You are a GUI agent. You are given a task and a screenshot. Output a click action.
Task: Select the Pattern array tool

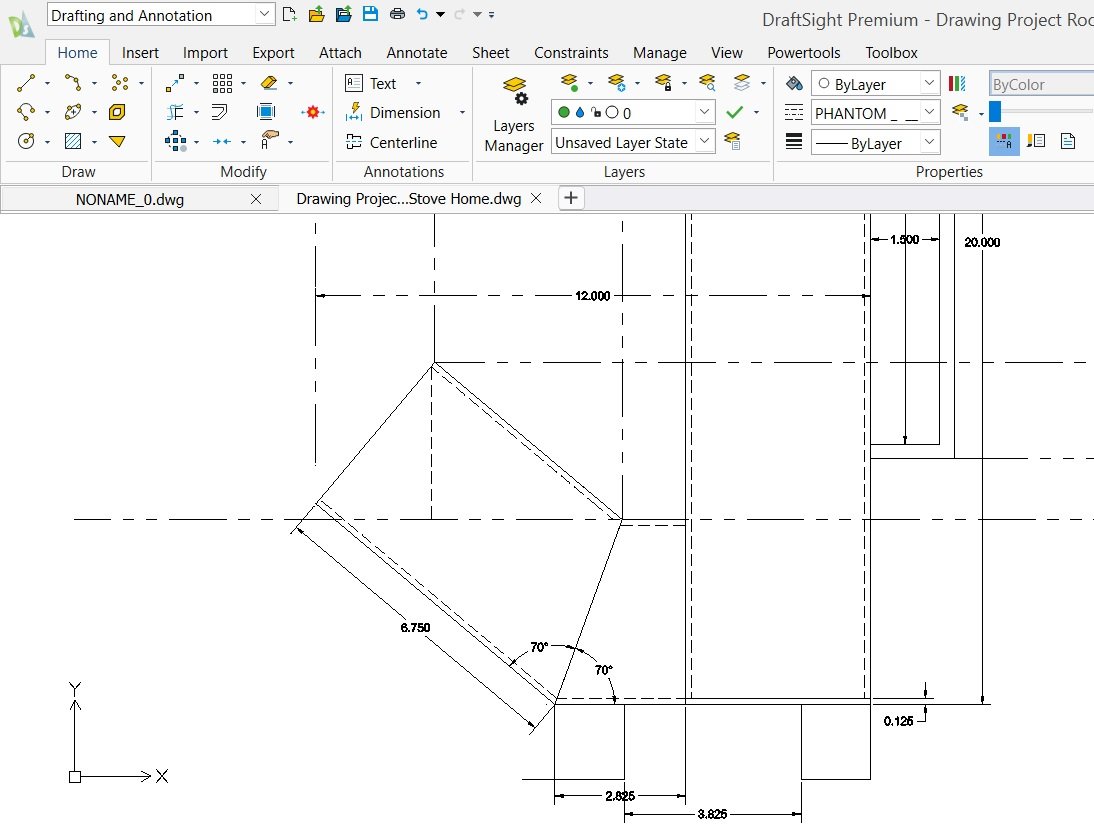[x=222, y=83]
